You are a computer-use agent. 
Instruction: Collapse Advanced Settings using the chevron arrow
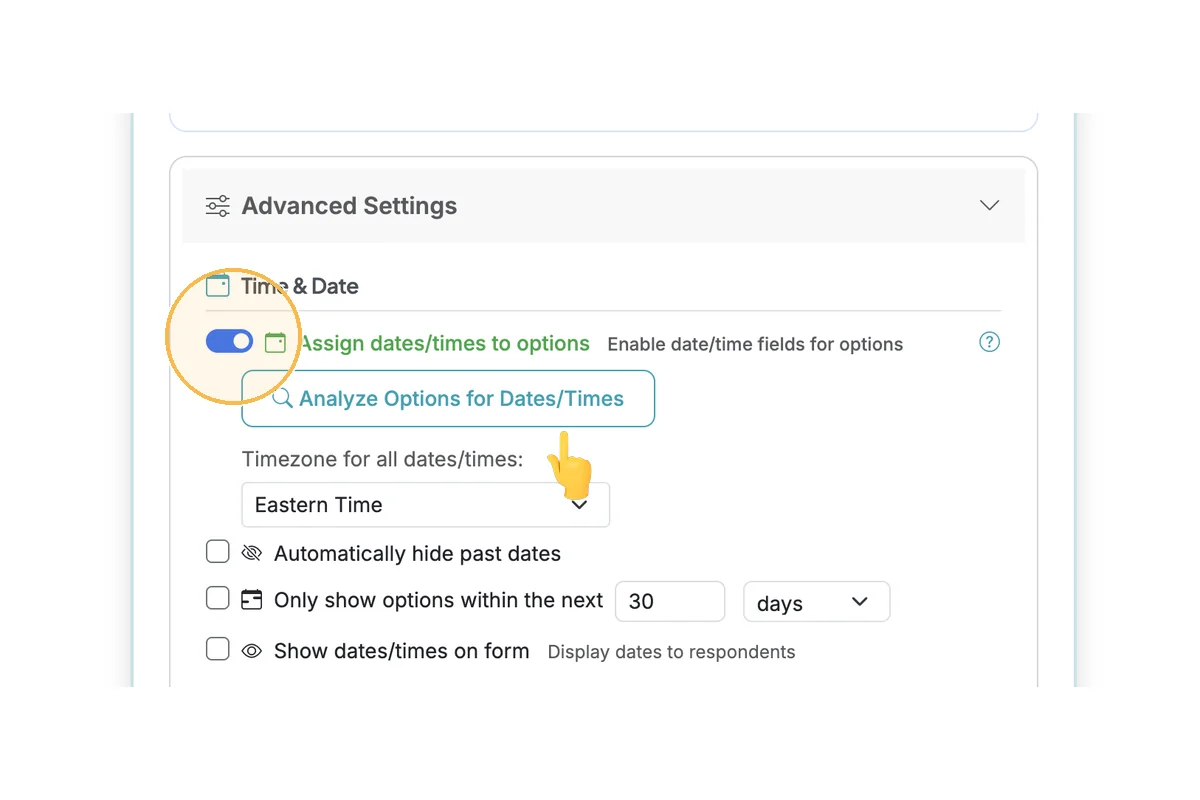(x=989, y=205)
